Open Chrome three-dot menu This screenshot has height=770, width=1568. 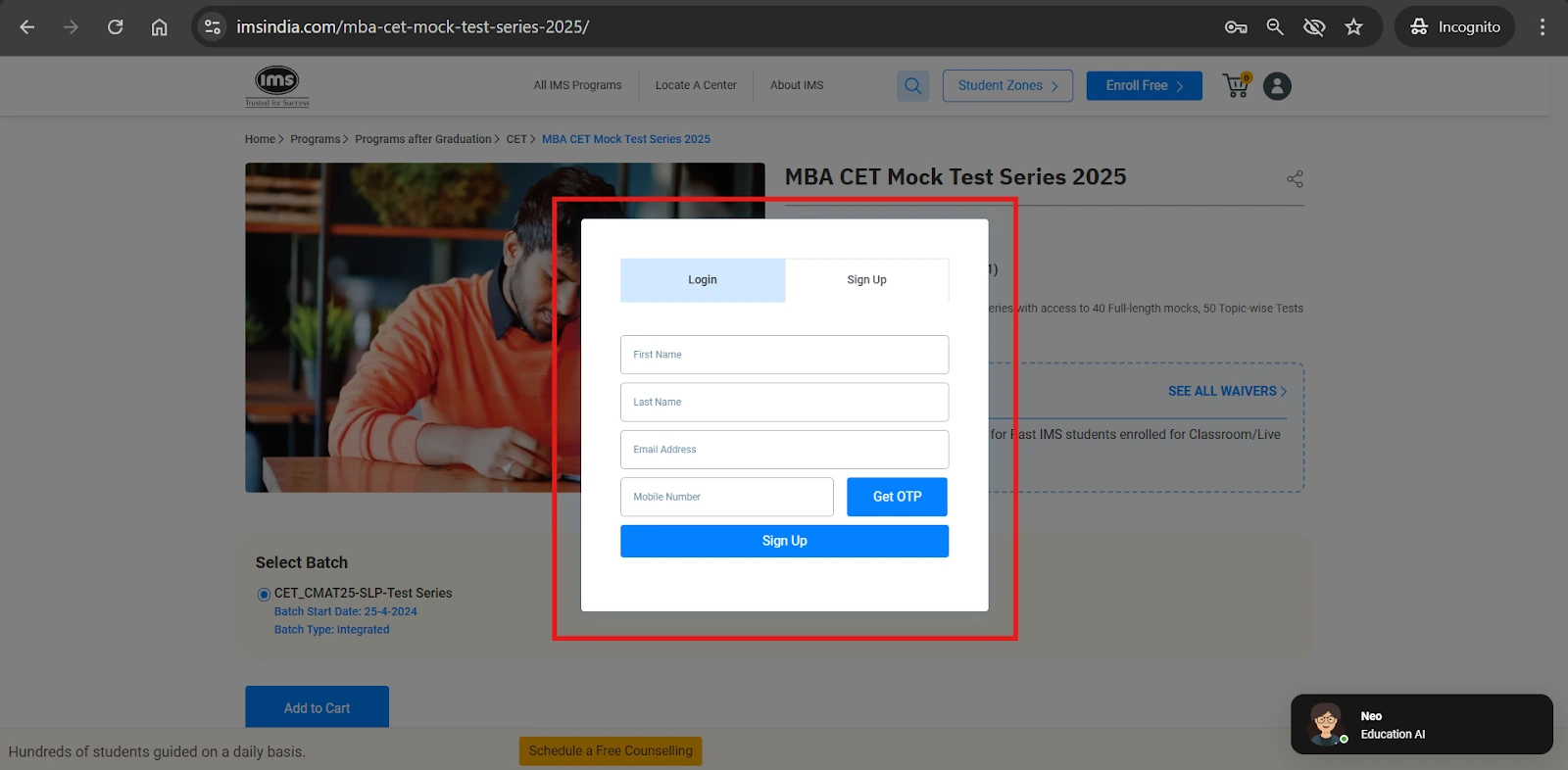(x=1543, y=27)
